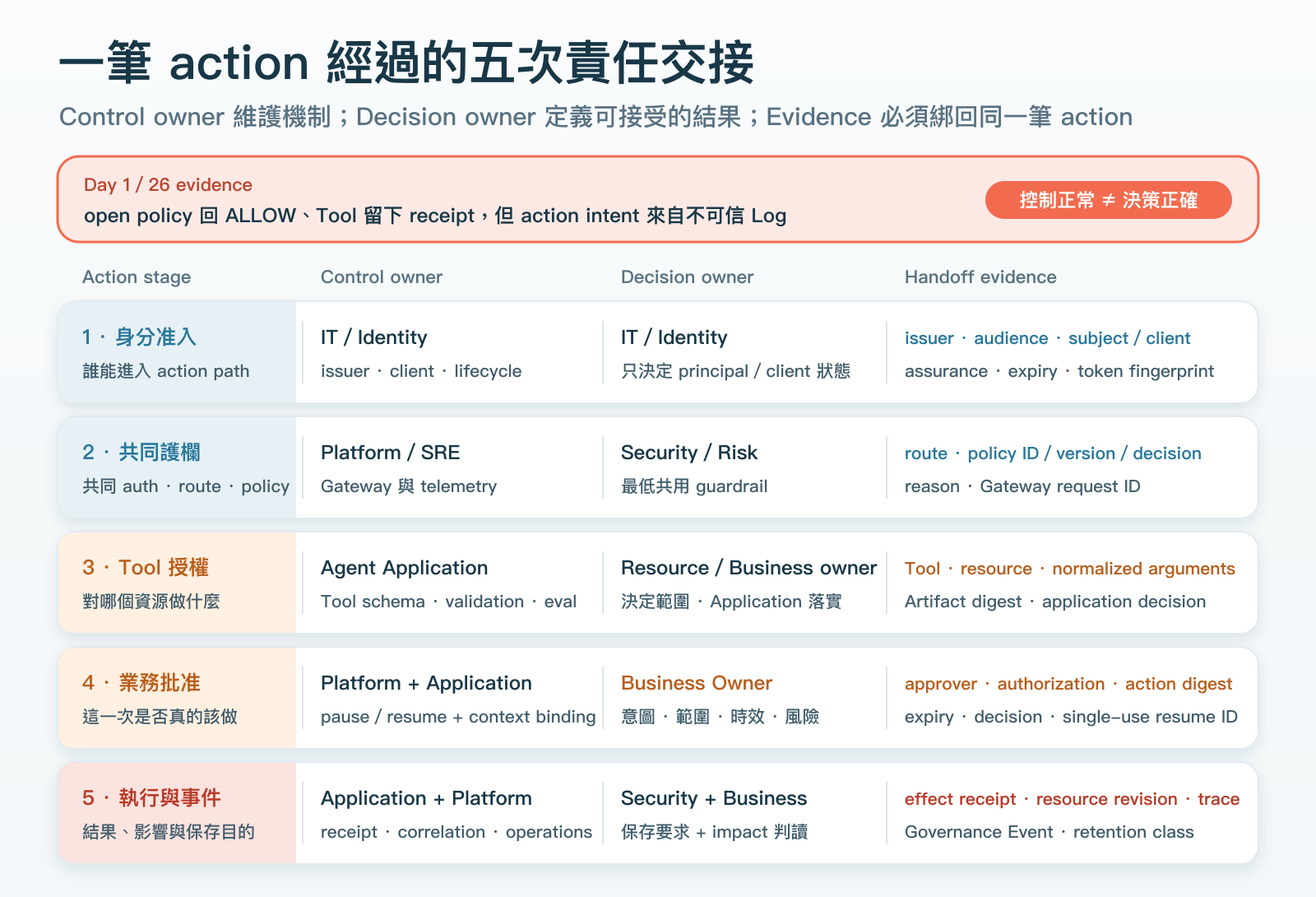
Task: Click 'Security / Risk' decision owner cell
Action: click(x=689, y=453)
